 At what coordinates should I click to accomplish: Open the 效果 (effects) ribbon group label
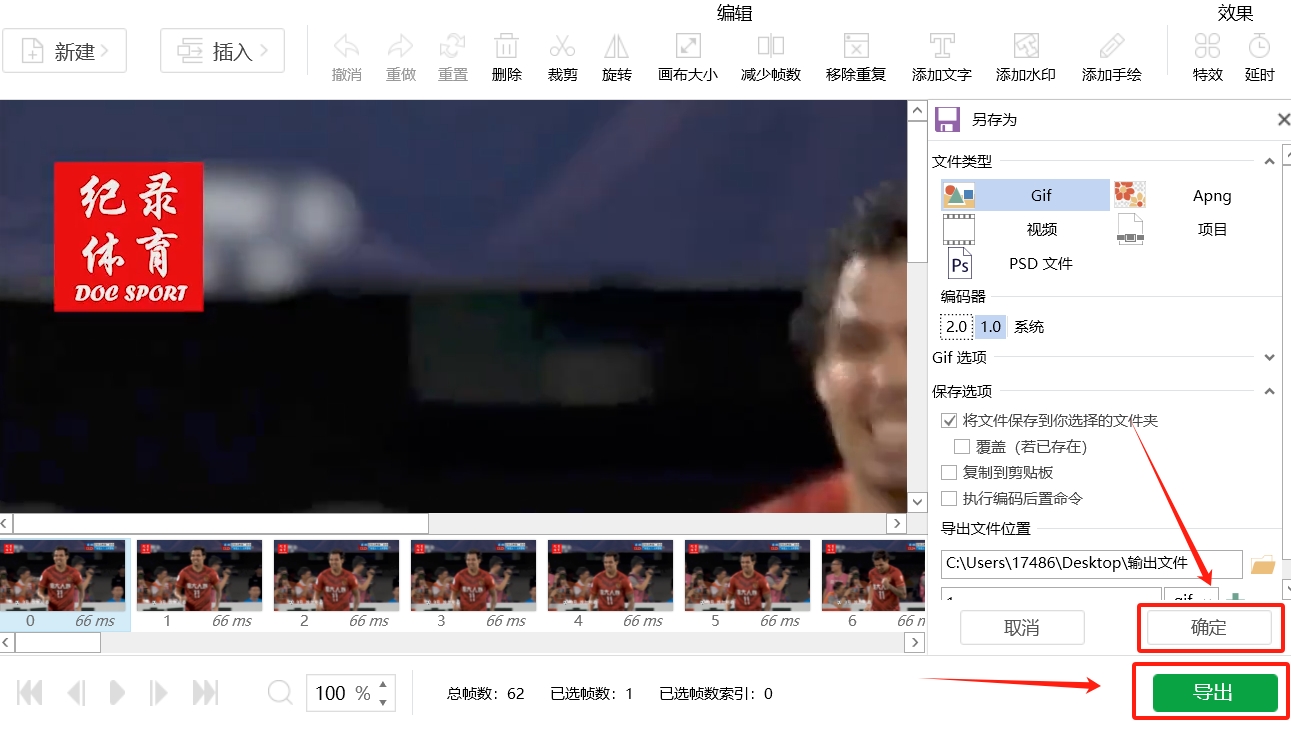pos(1235,13)
